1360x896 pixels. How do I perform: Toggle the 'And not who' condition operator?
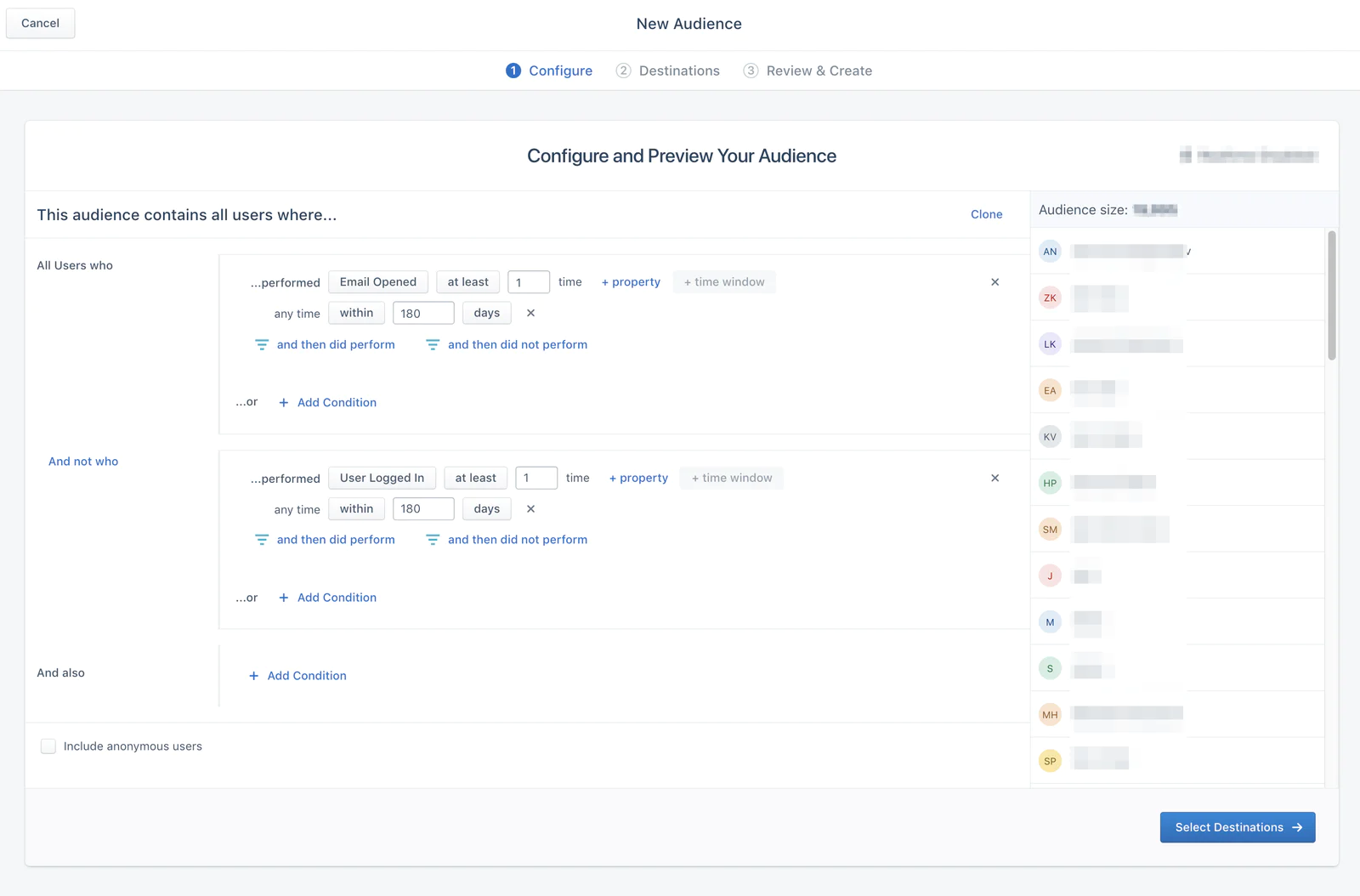(83, 462)
